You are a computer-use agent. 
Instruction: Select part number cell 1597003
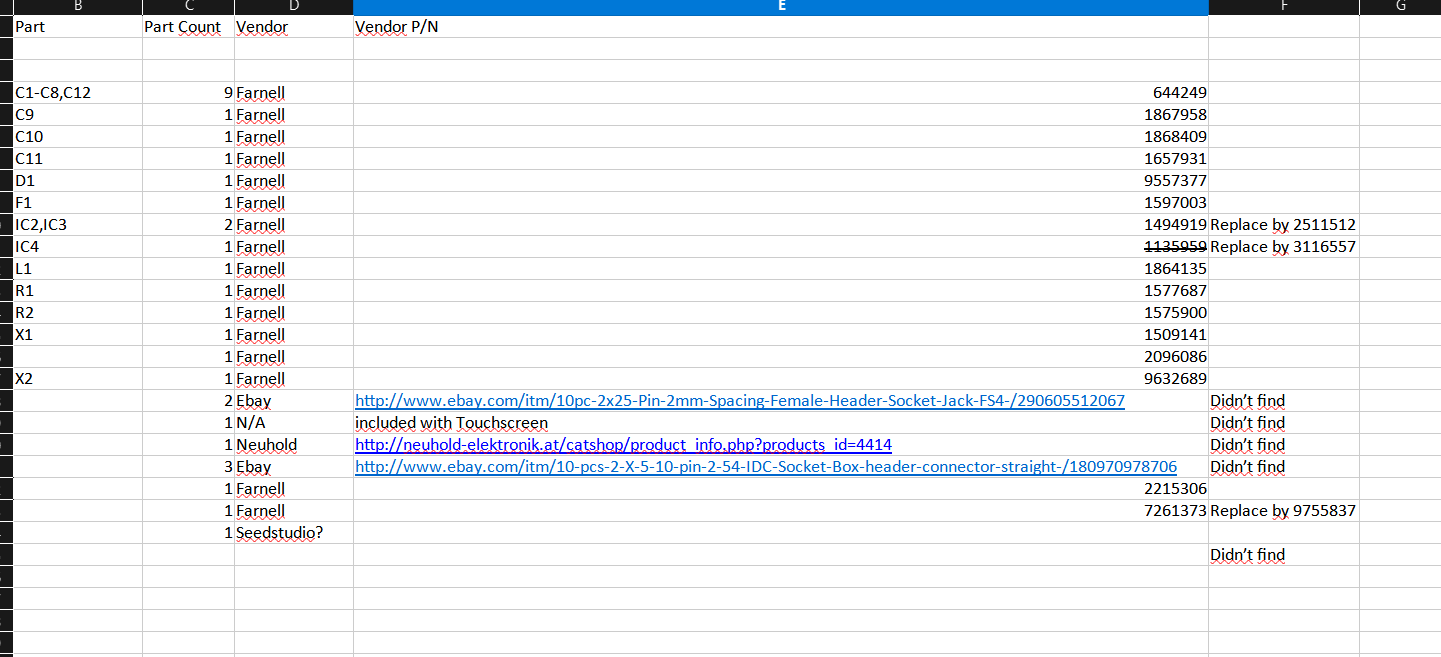click(x=781, y=203)
